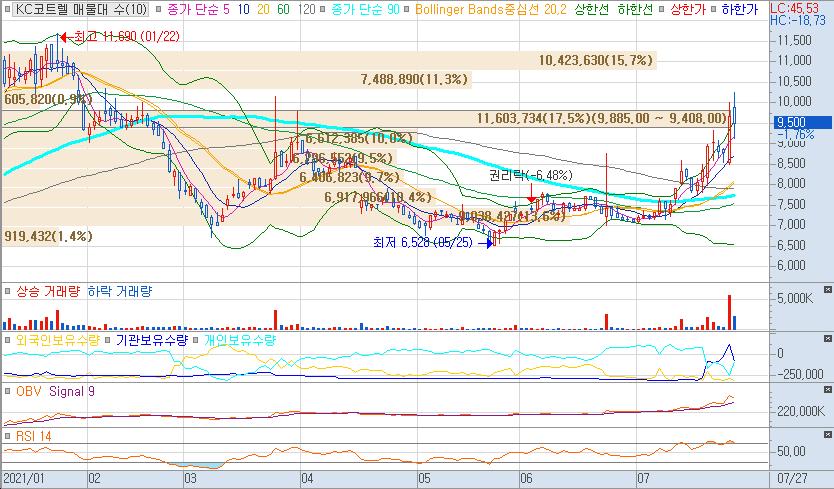
Task: Click the 605,820 volume profile label
Action: (x=48, y=99)
